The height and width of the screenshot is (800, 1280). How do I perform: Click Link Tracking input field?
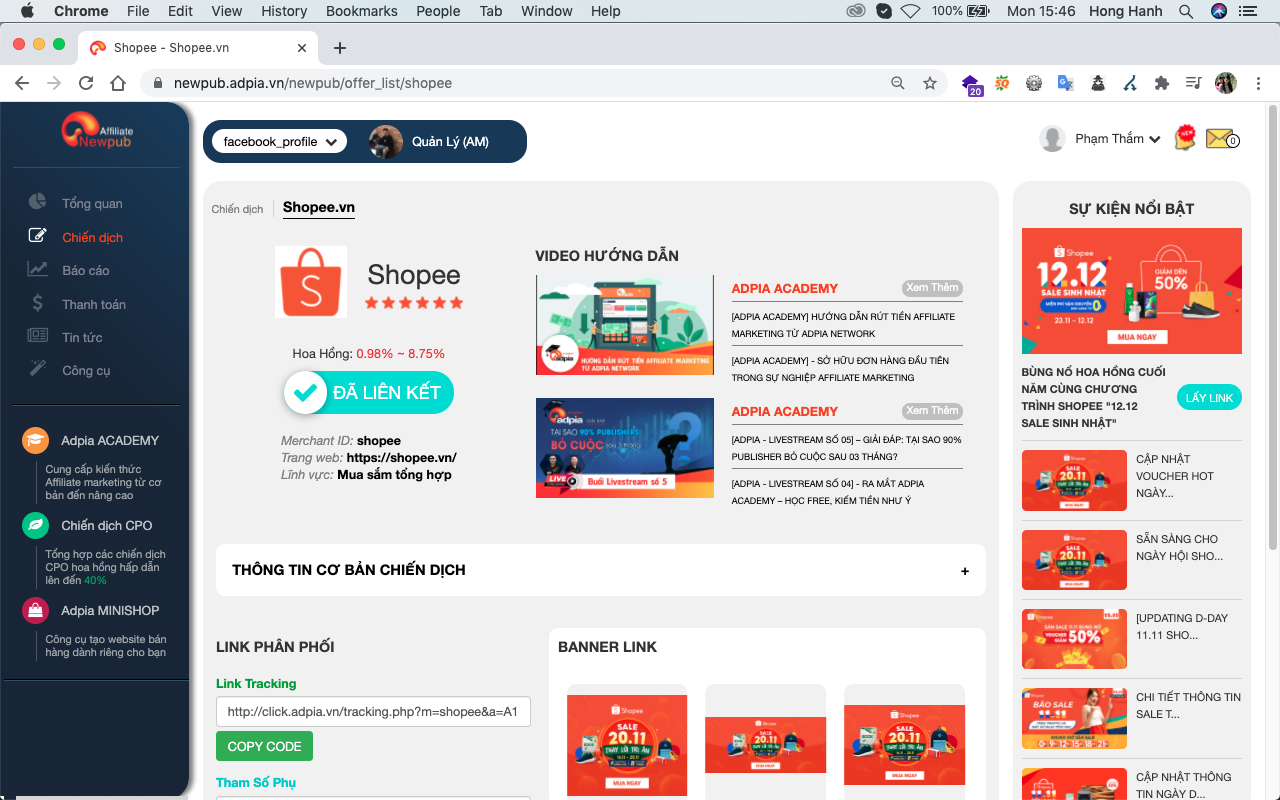(373, 712)
